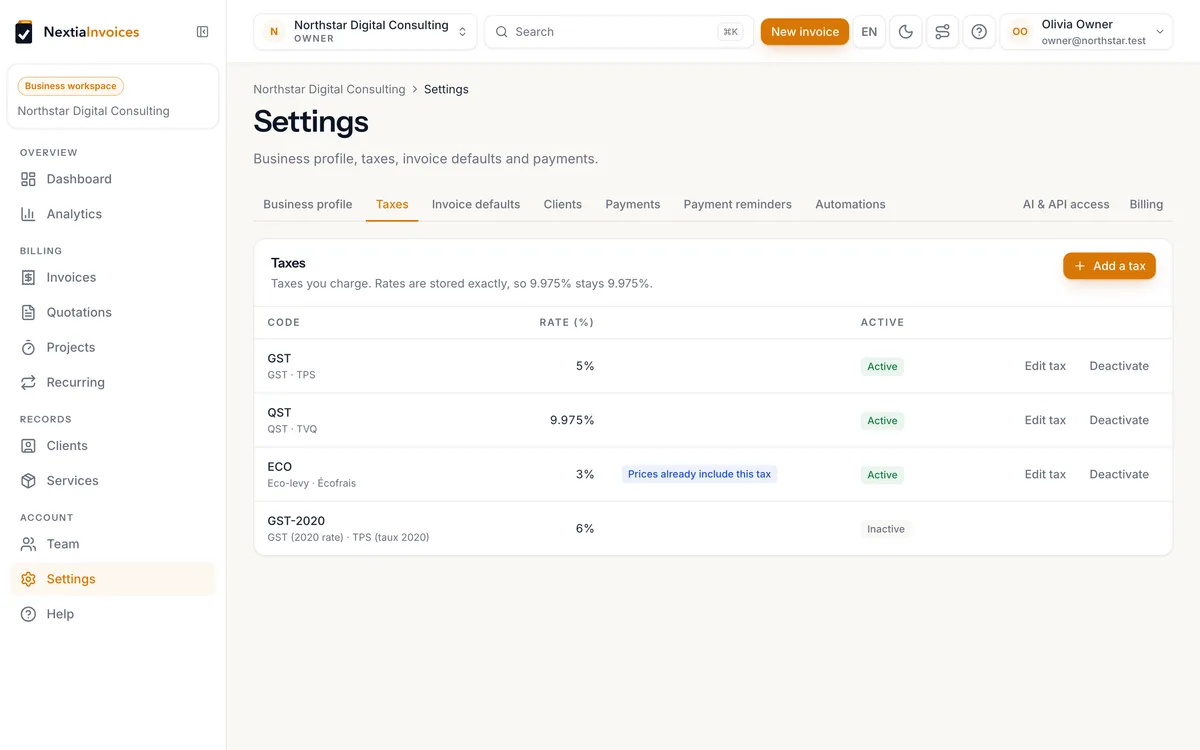Click the GST-2020 tax code

(296, 521)
